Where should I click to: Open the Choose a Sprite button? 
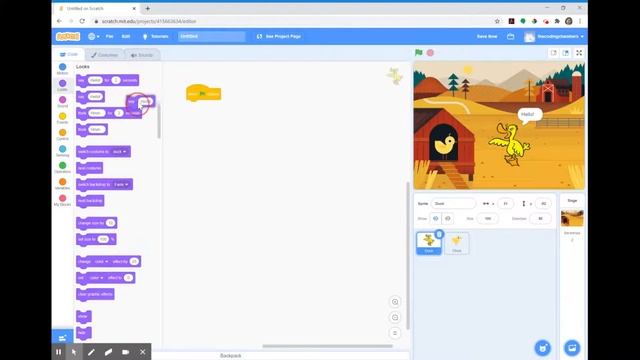543,348
